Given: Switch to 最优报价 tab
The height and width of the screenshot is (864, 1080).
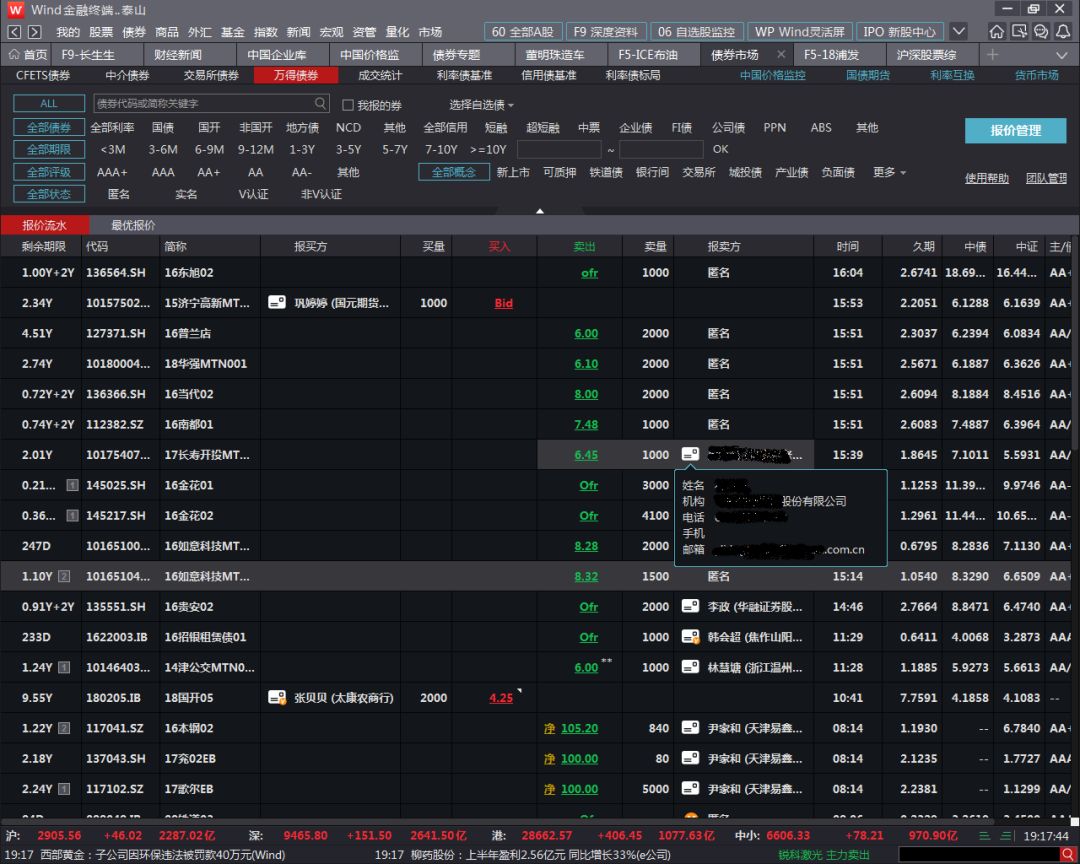Looking at the screenshot, I should click(x=133, y=225).
